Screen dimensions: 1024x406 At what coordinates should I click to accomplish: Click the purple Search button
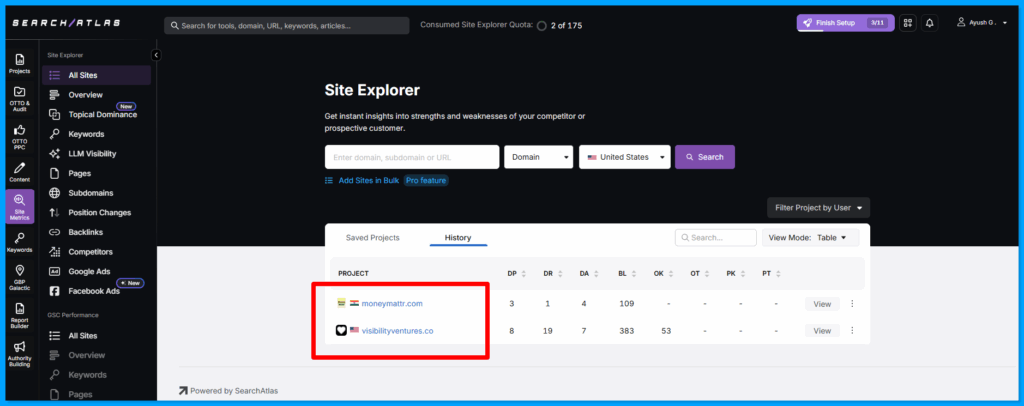tap(705, 157)
